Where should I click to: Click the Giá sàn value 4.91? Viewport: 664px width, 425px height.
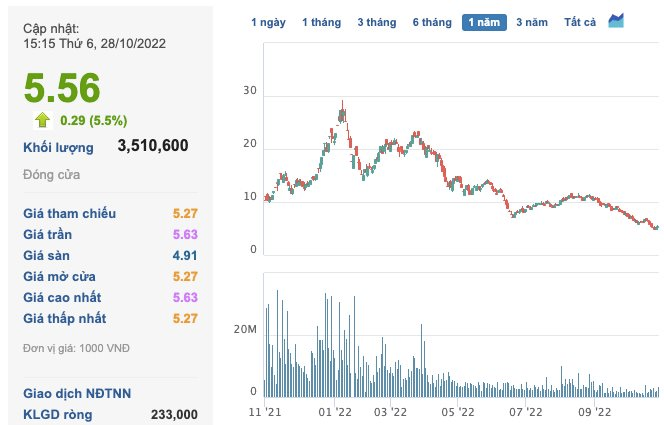pos(185,255)
